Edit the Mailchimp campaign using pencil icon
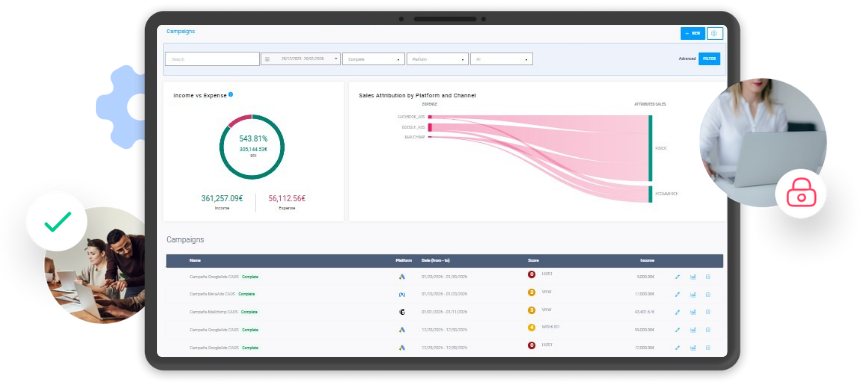 point(677,312)
